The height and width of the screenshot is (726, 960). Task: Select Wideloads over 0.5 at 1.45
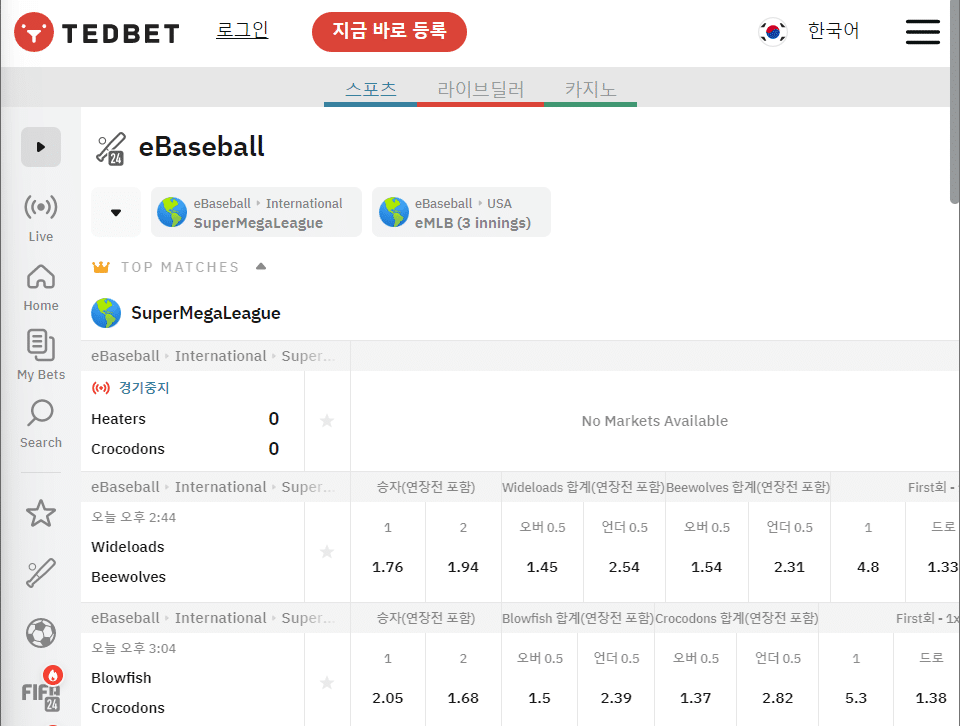click(542, 552)
